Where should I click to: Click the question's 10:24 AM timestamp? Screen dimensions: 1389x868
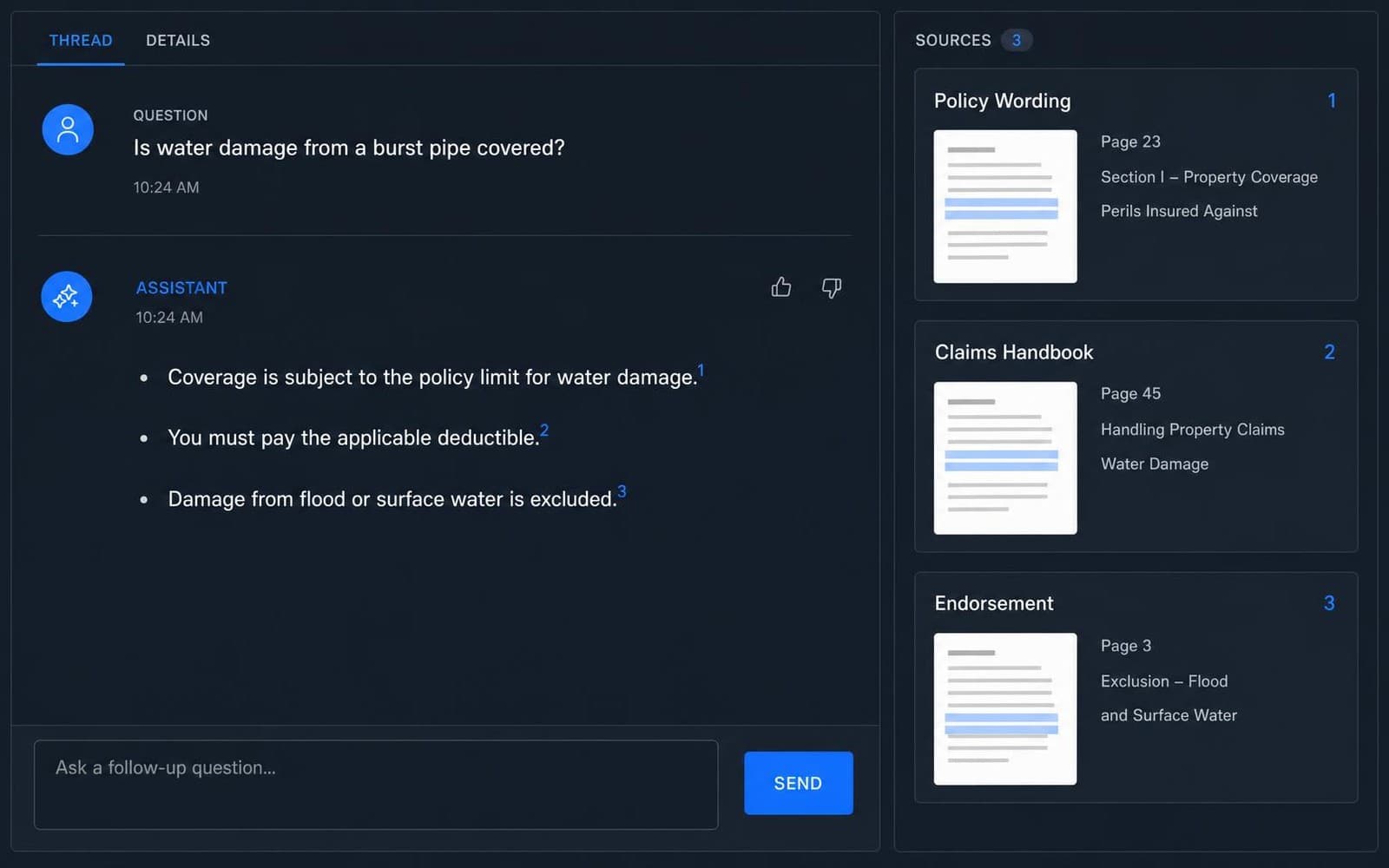166,187
